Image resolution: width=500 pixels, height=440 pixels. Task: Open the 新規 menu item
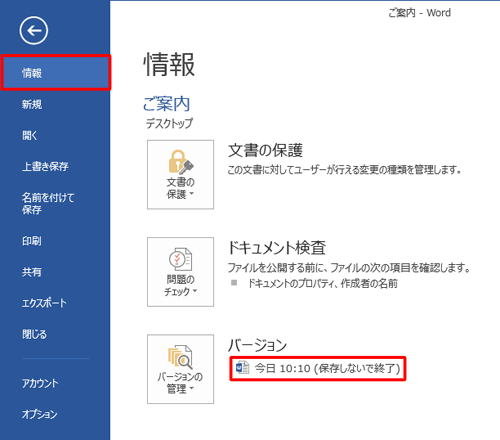tap(32, 104)
